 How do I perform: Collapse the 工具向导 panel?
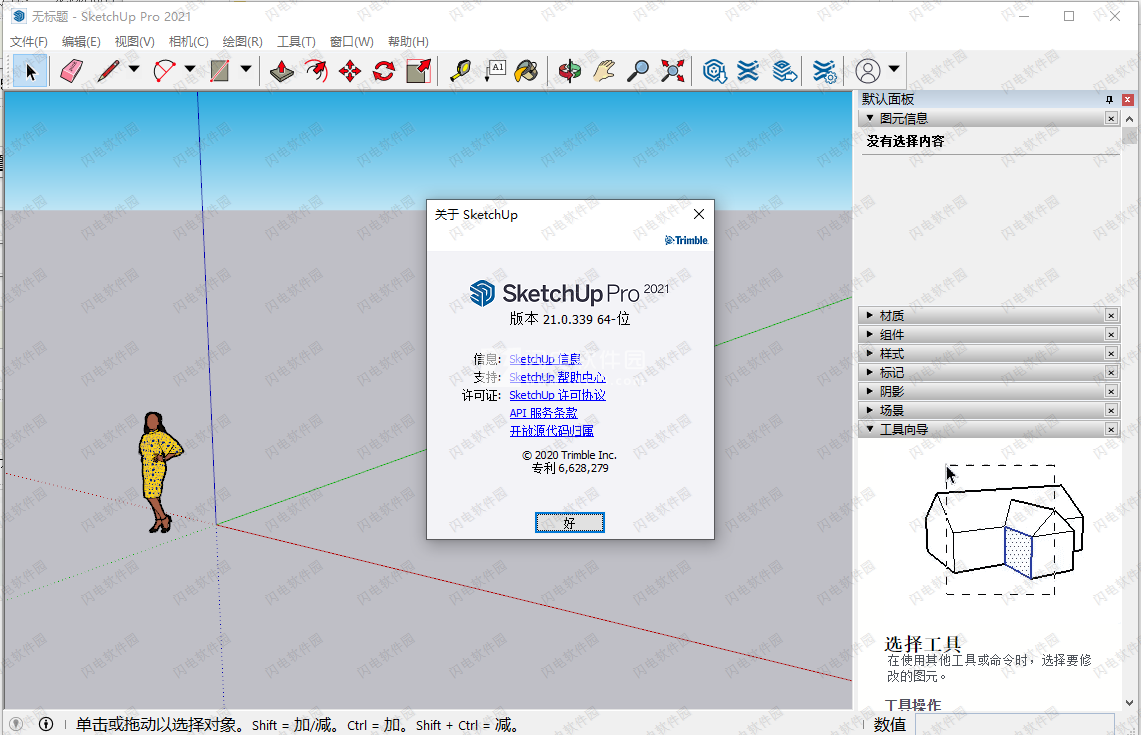[870, 429]
